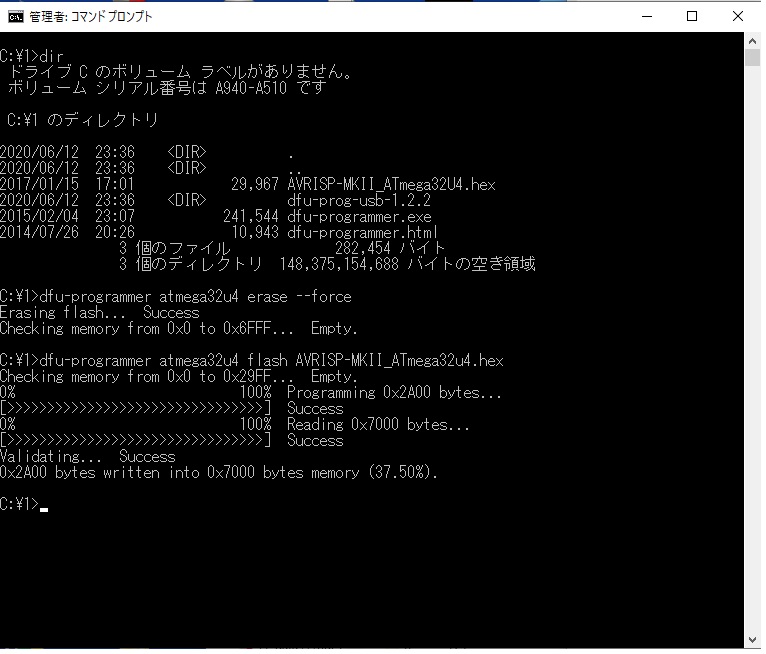Viewport: 766px width, 654px height.
Task: Click the flash AVRISP-MKII_ATmega32u4.hex command line
Action: pyautogui.click(x=252, y=360)
